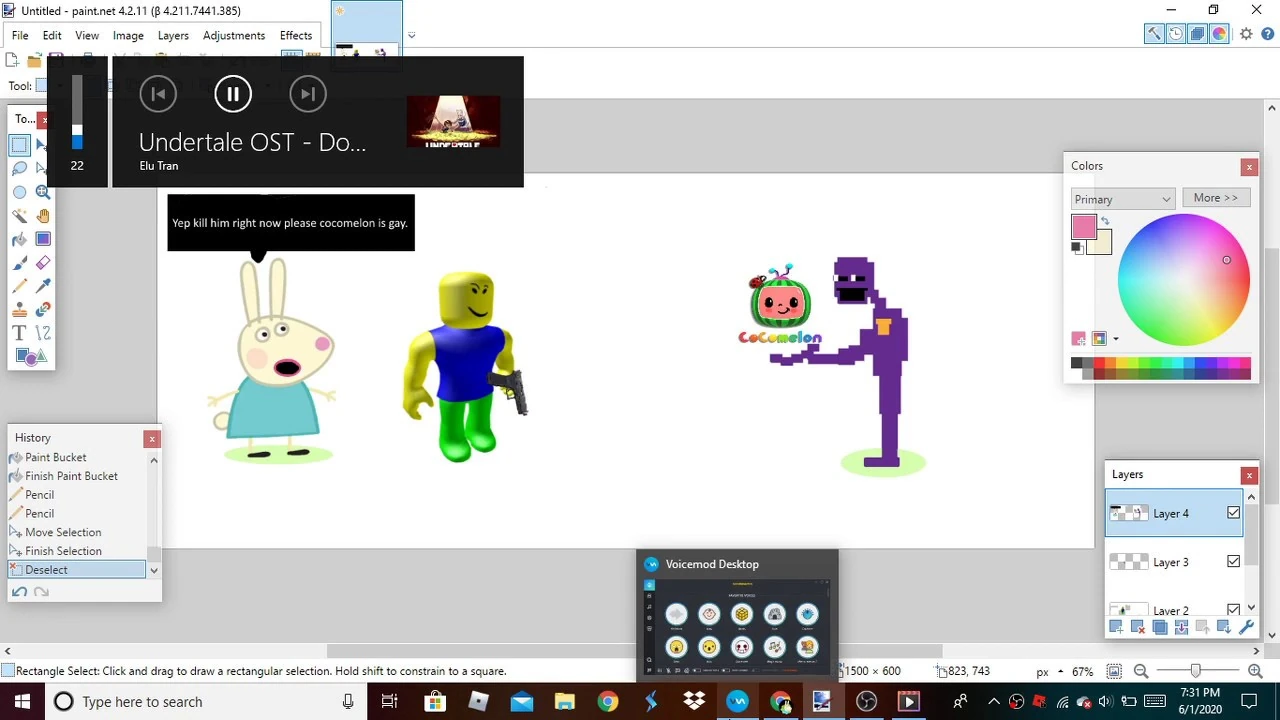Open the Adjustments menu
Viewport: 1280px width, 720px height.
234,35
